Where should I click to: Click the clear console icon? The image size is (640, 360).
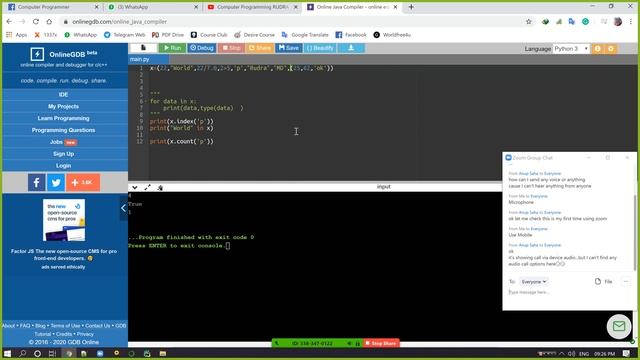tap(160, 187)
